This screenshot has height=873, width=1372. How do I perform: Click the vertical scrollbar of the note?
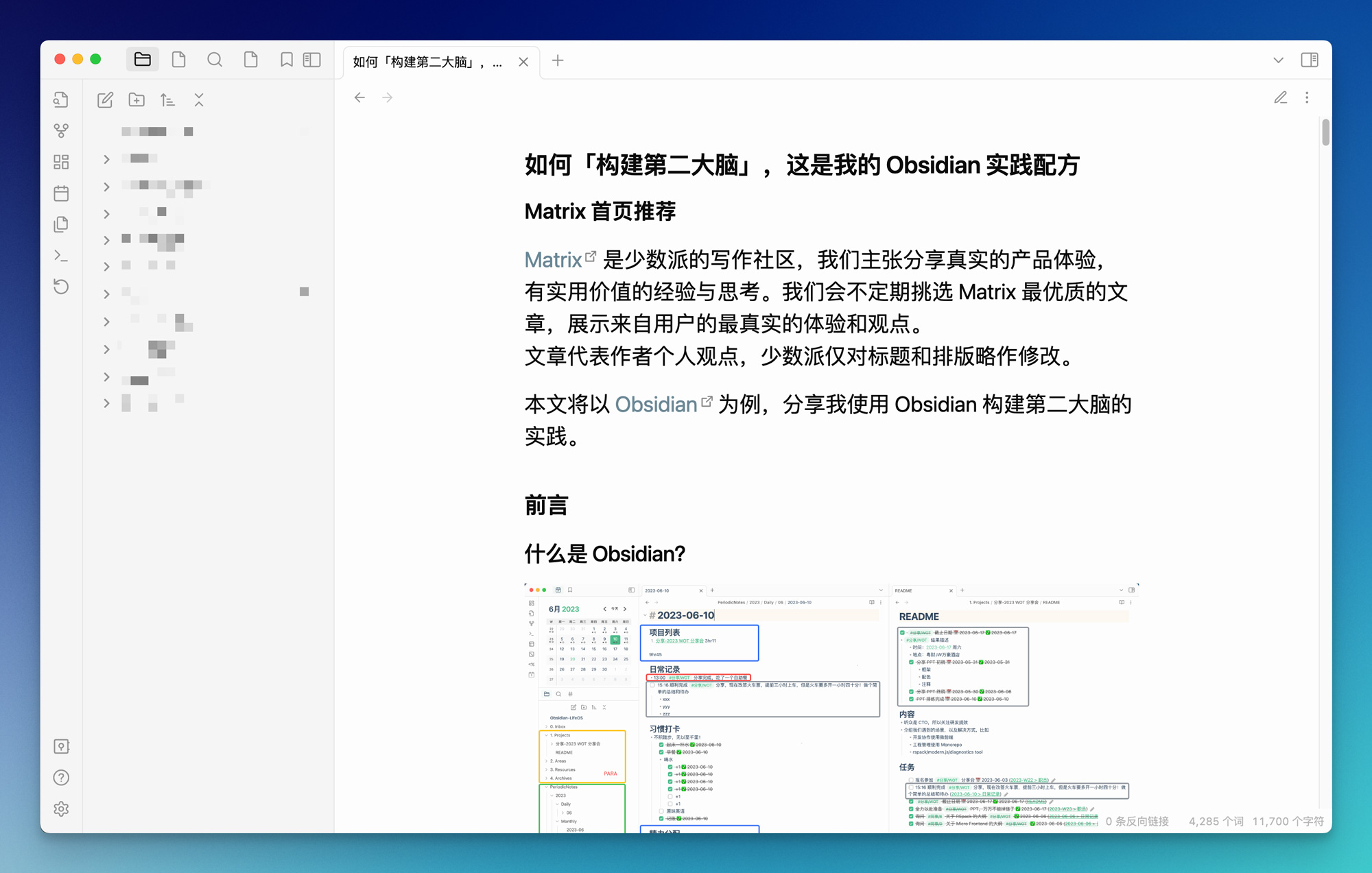coord(1325,132)
